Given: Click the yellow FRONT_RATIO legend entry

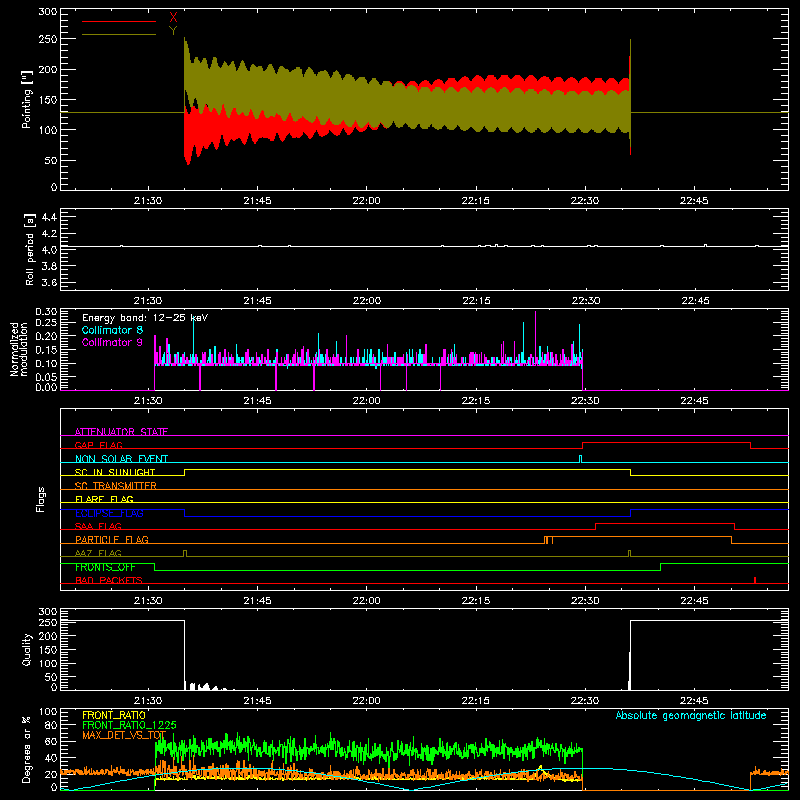Looking at the screenshot, I should click(114, 715).
